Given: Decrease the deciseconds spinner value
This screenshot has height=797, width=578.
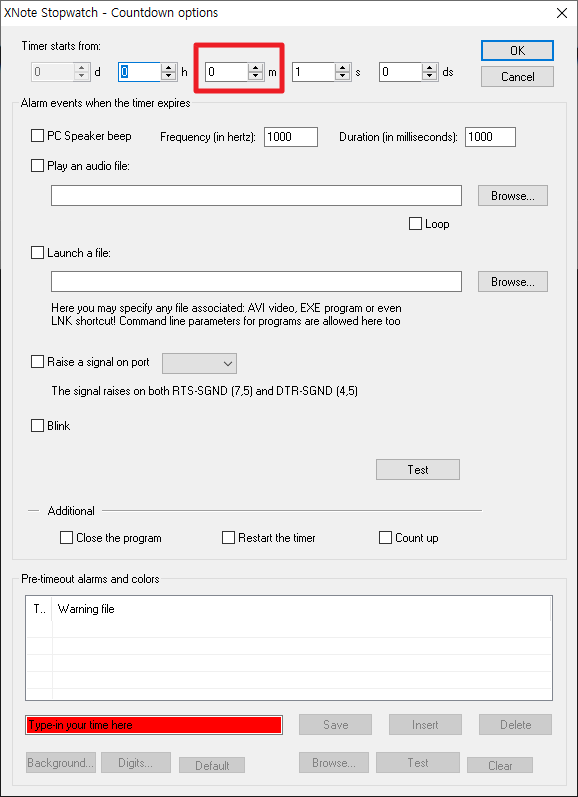Looking at the screenshot, I should point(430,76).
